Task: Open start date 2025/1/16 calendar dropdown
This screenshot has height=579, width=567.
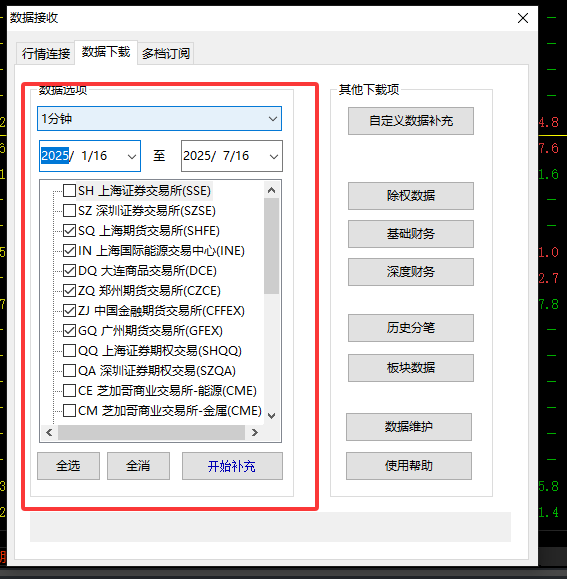Action: pyautogui.click(x=131, y=156)
